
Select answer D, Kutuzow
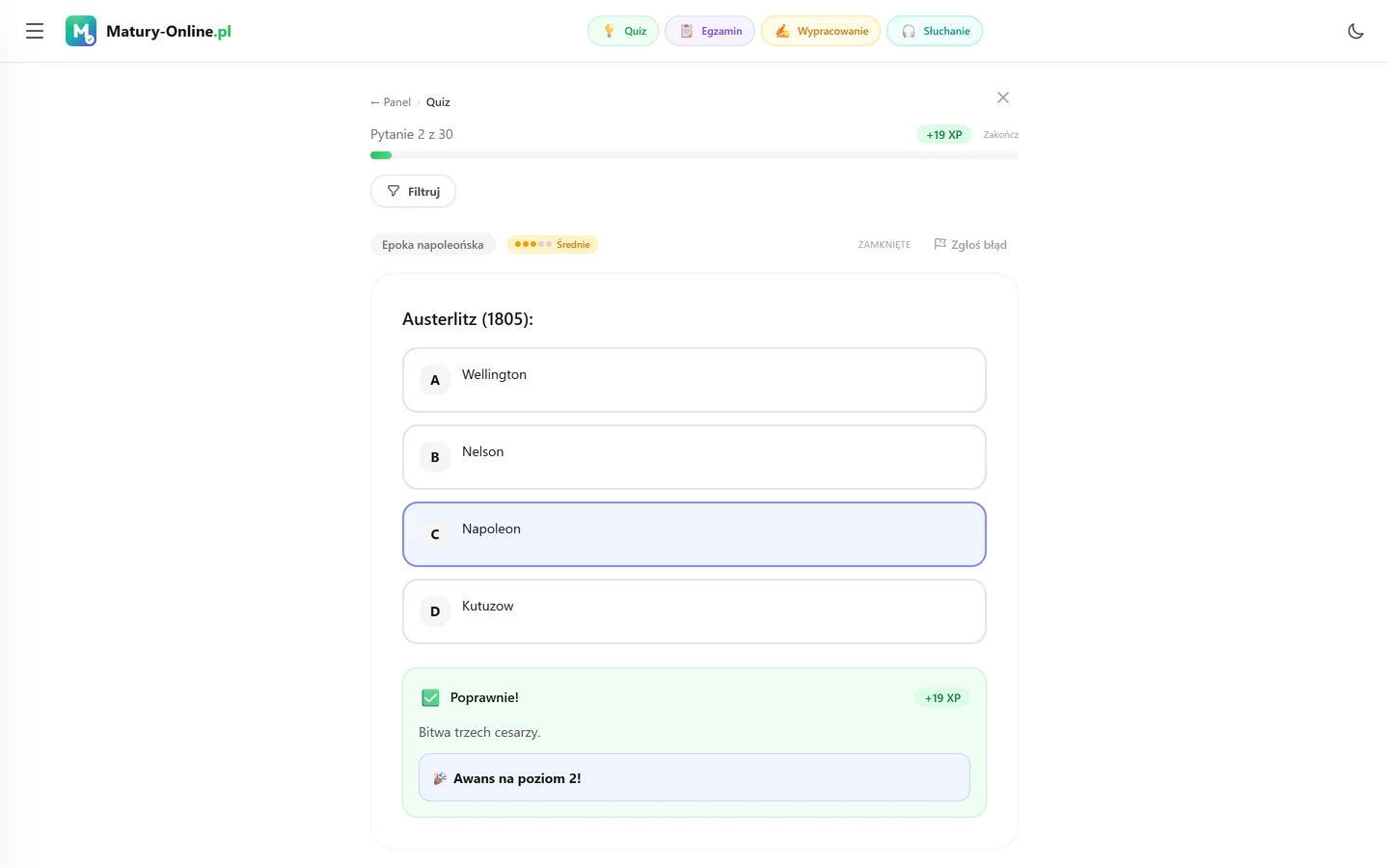click(x=694, y=611)
